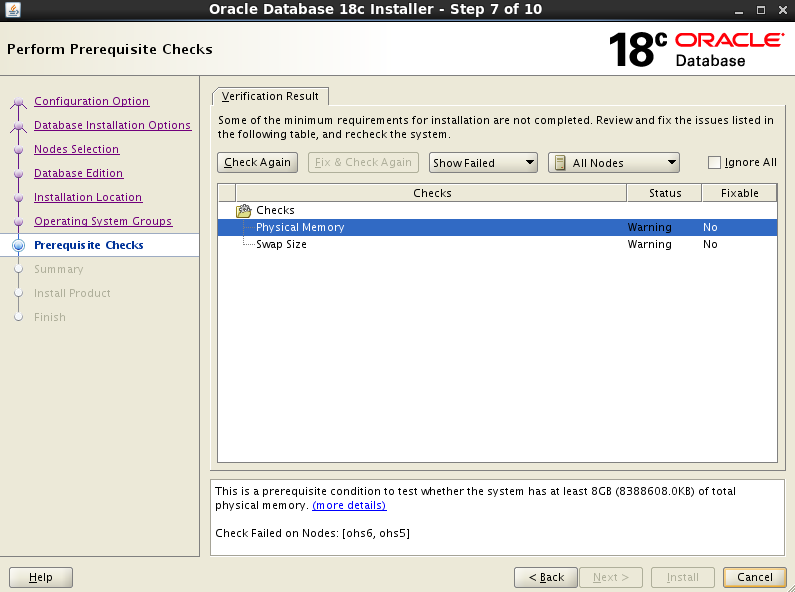Click the Prerequisite Checks step bullet icon
The height and width of the screenshot is (592, 795).
(19, 245)
